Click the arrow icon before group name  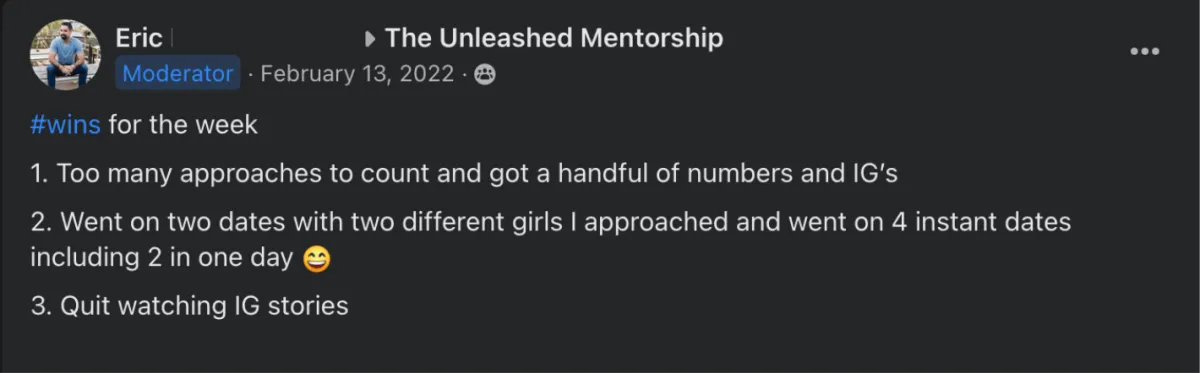pos(370,39)
